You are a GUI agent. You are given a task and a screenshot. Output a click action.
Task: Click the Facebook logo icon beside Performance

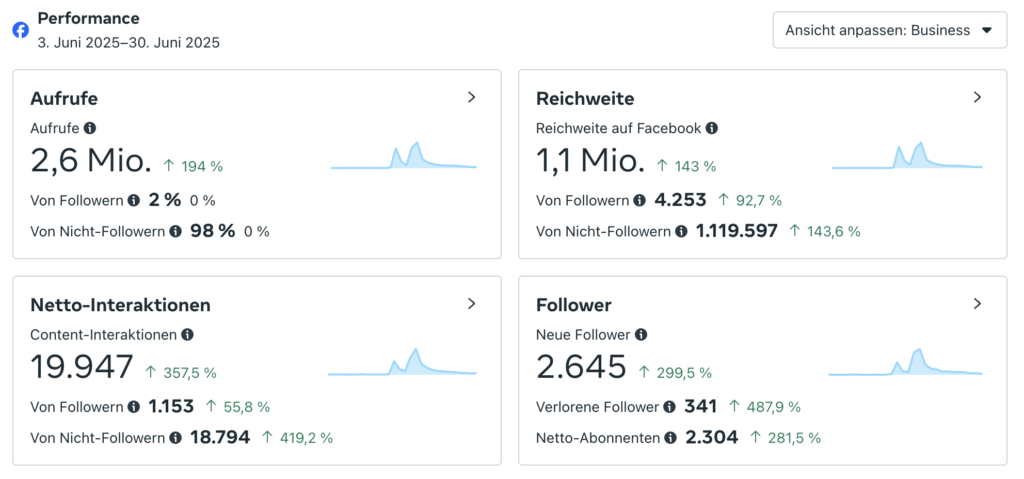(21, 30)
